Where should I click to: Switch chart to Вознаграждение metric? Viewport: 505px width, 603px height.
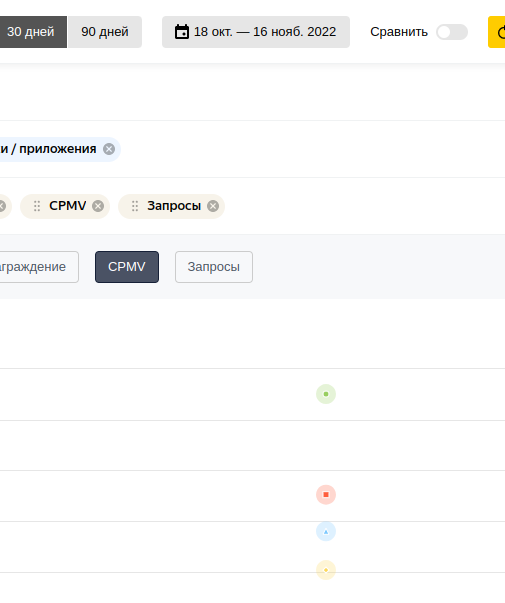point(37,267)
